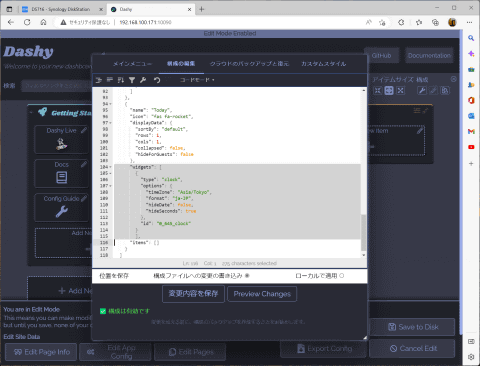This screenshot has width=480, height=366.
Task: Select 構成ファイルへの変更の書き込み radio option
Action: (x=247, y=276)
